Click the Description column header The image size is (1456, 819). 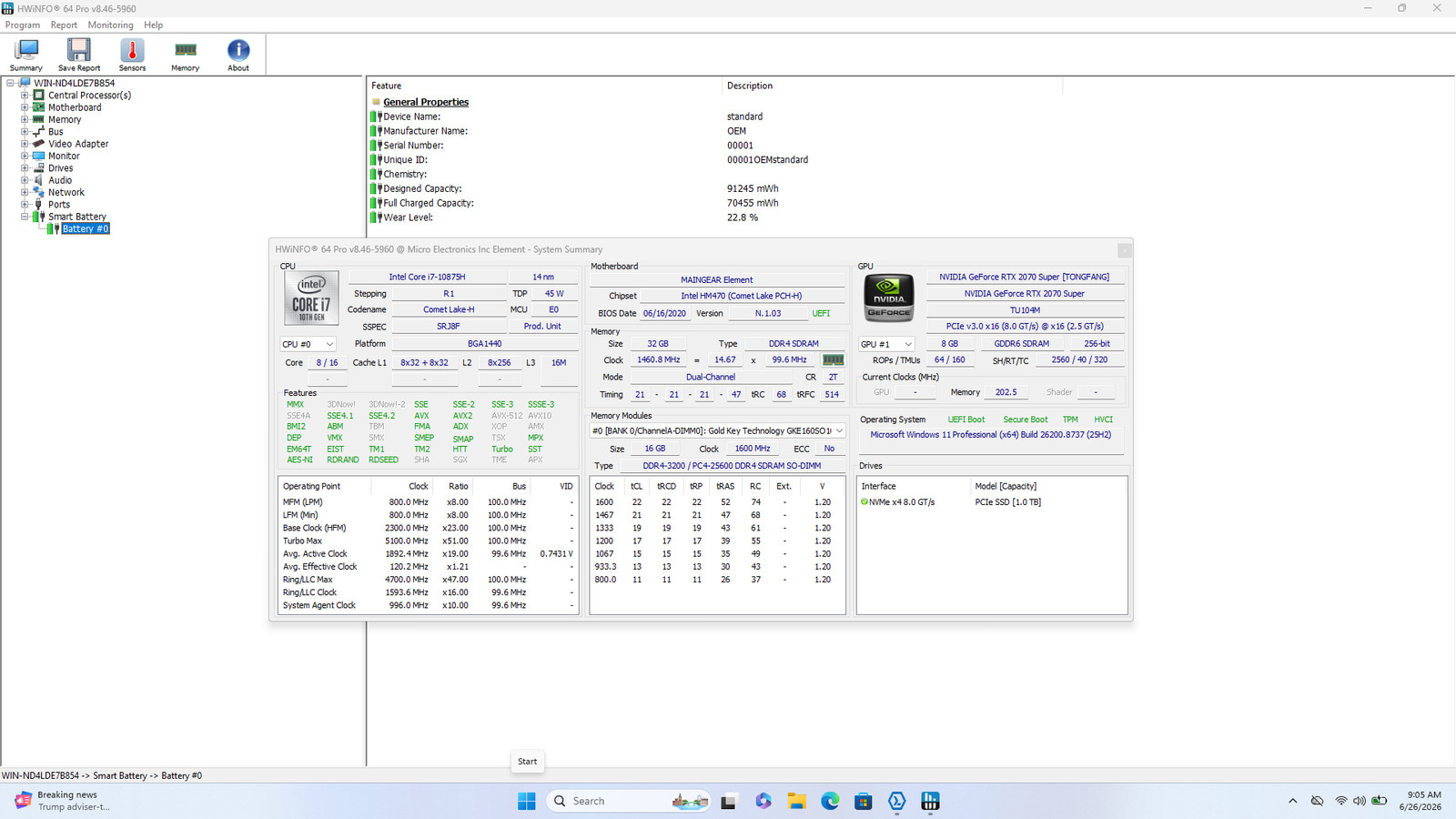(x=892, y=86)
